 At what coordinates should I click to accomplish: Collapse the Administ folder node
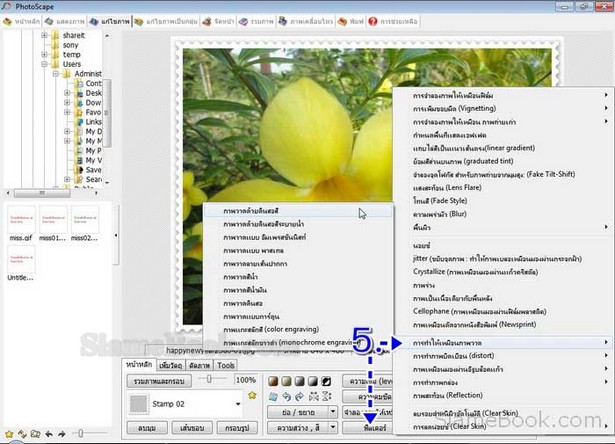click(56, 74)
